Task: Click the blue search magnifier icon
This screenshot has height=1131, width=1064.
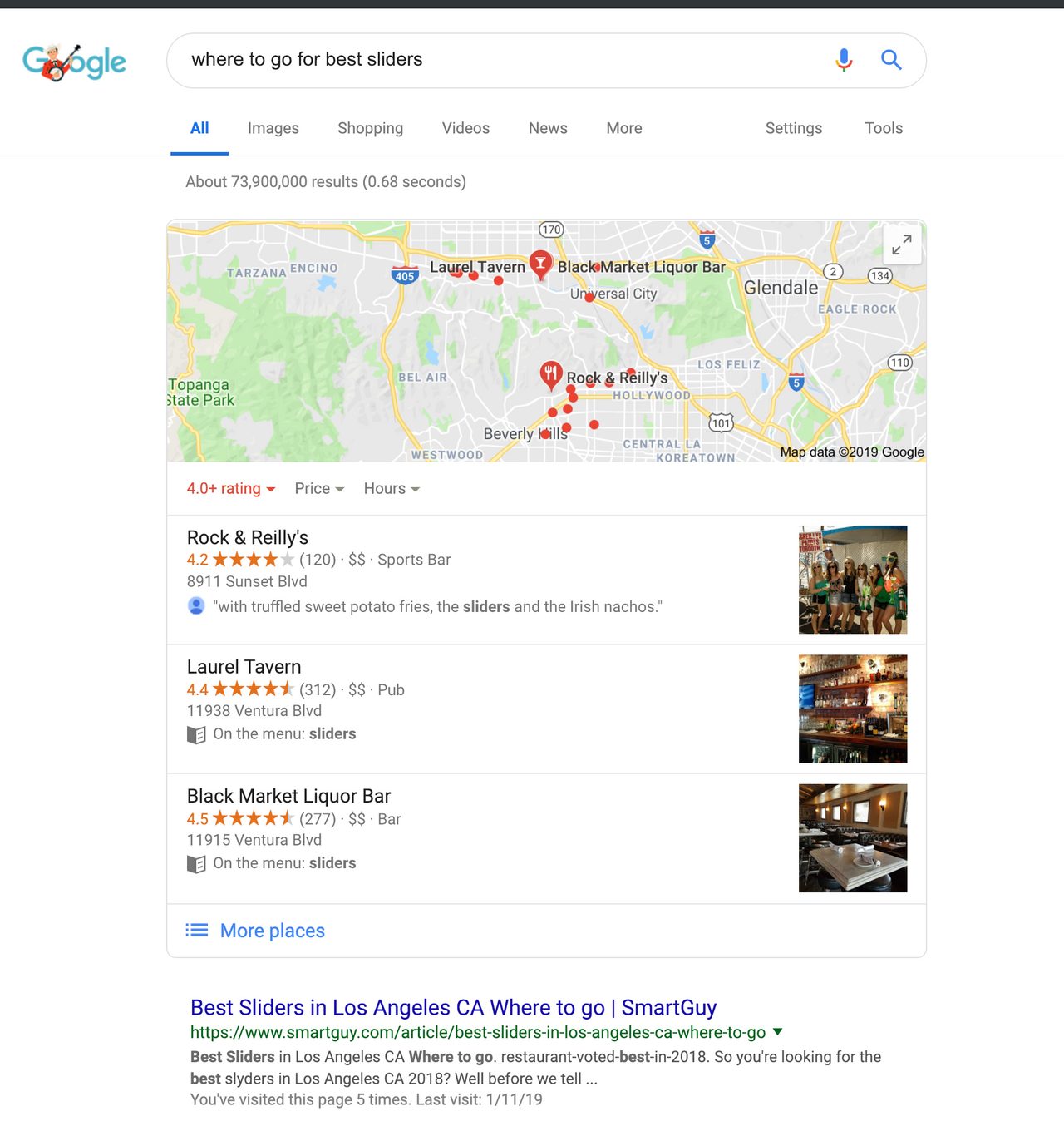Action: point(891,60)
